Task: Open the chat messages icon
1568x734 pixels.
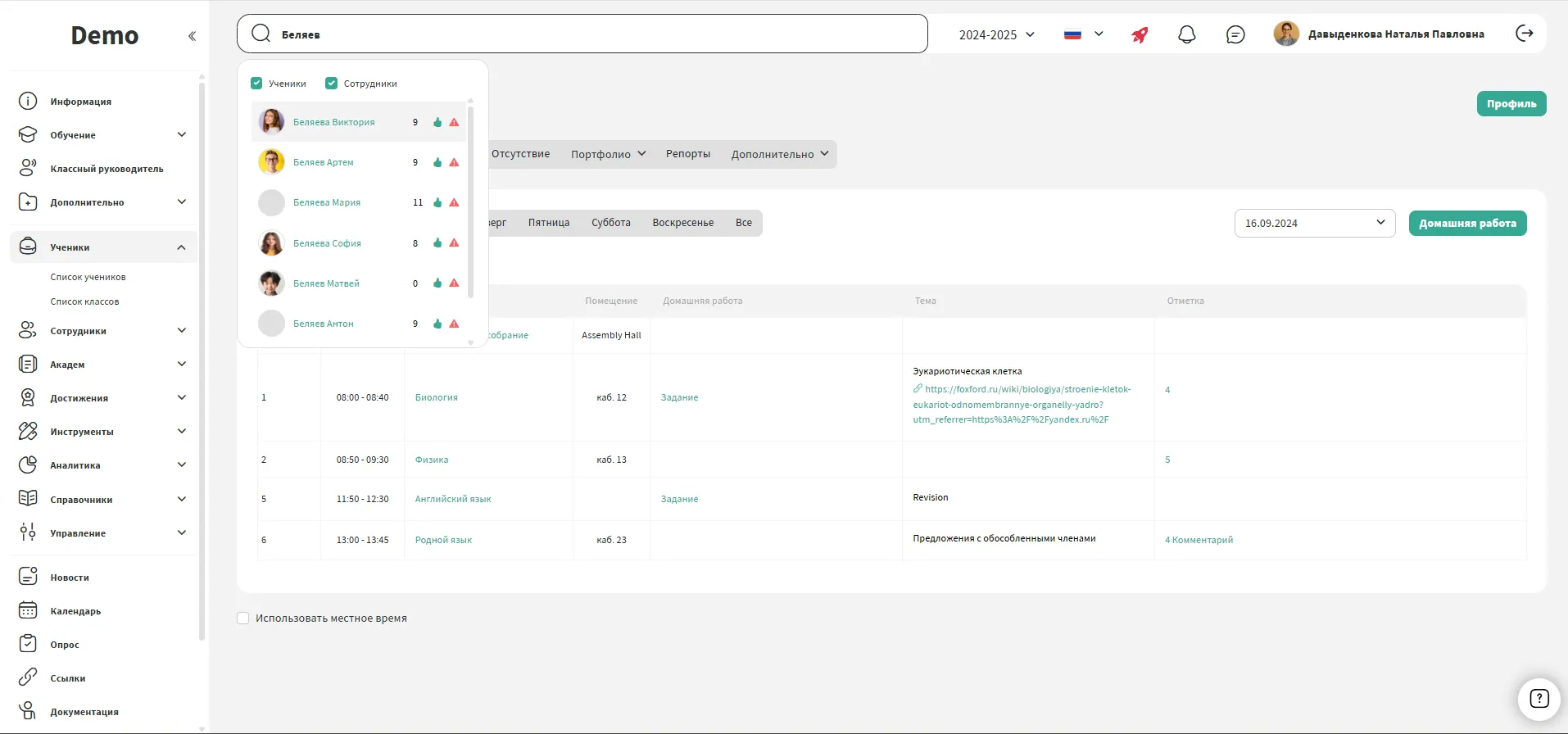Action: (1235, 34)
